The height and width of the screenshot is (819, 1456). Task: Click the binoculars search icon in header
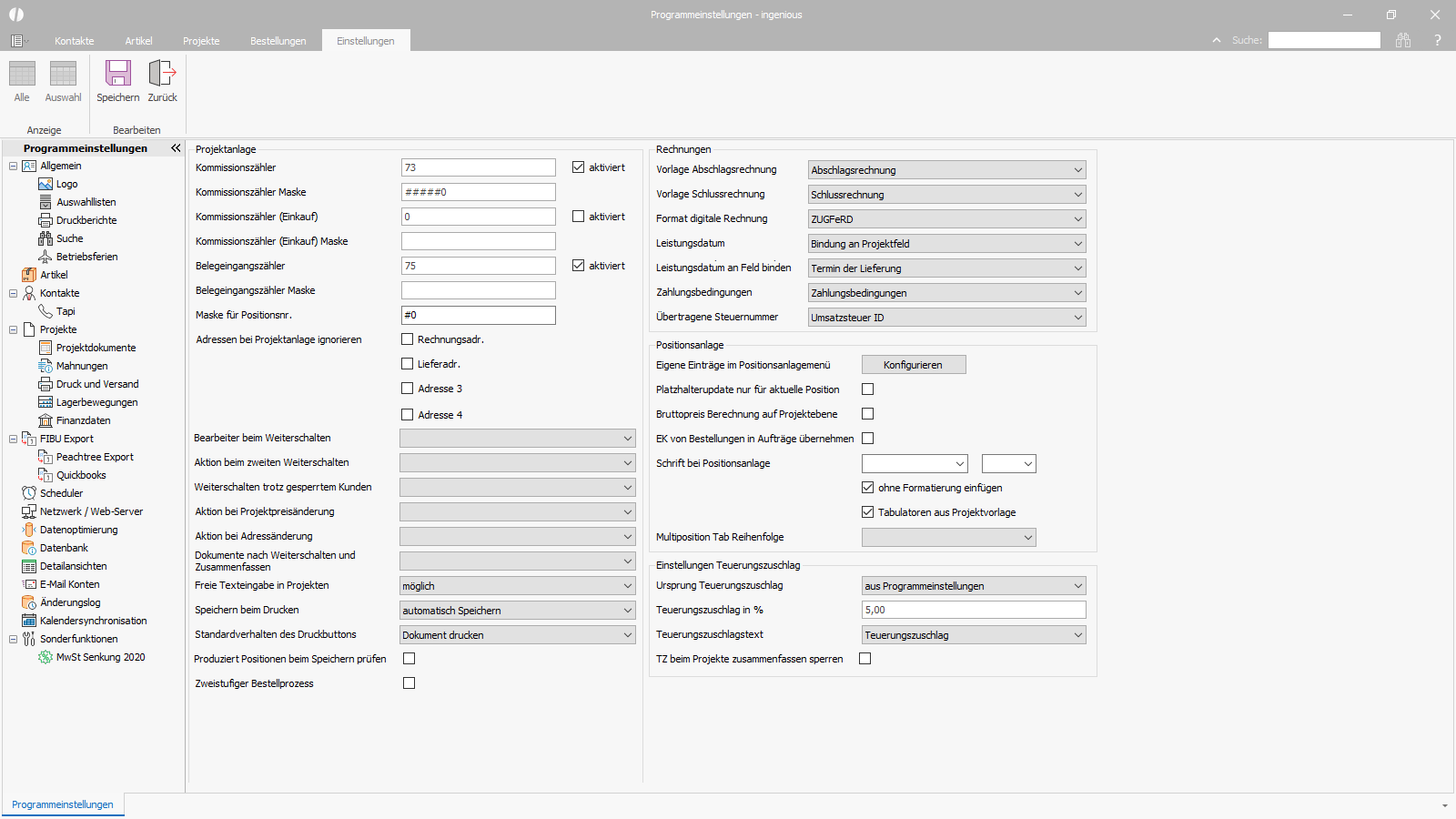point(1403,40)
